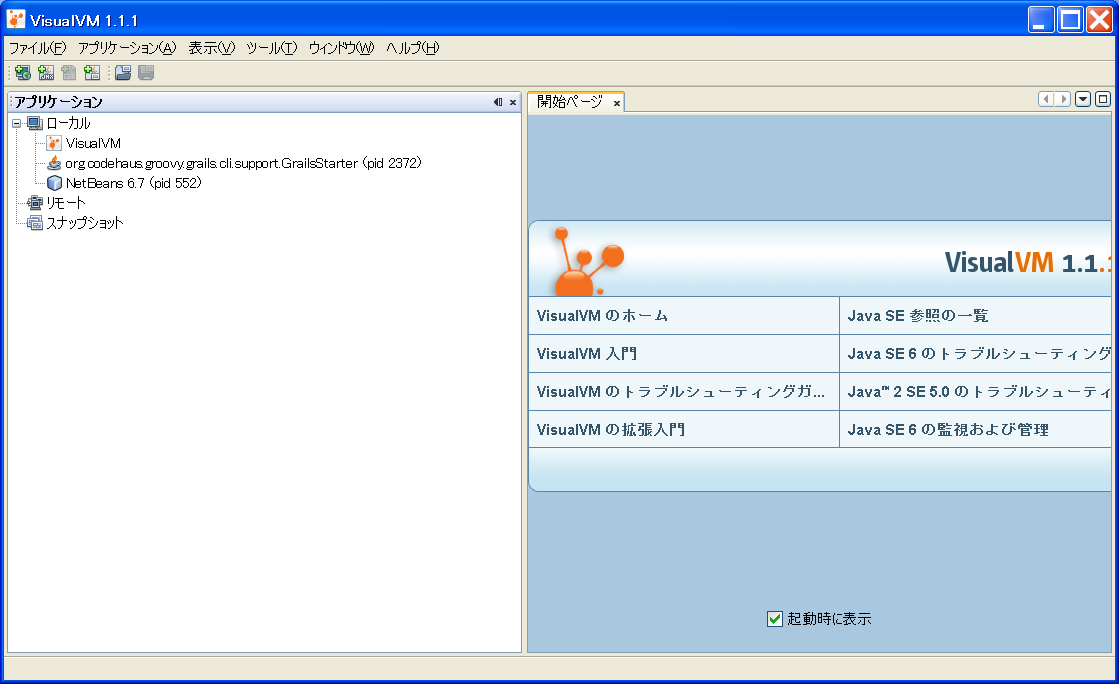
Task: Open the VisualVM のホーム link
Action: coord(602,316)
